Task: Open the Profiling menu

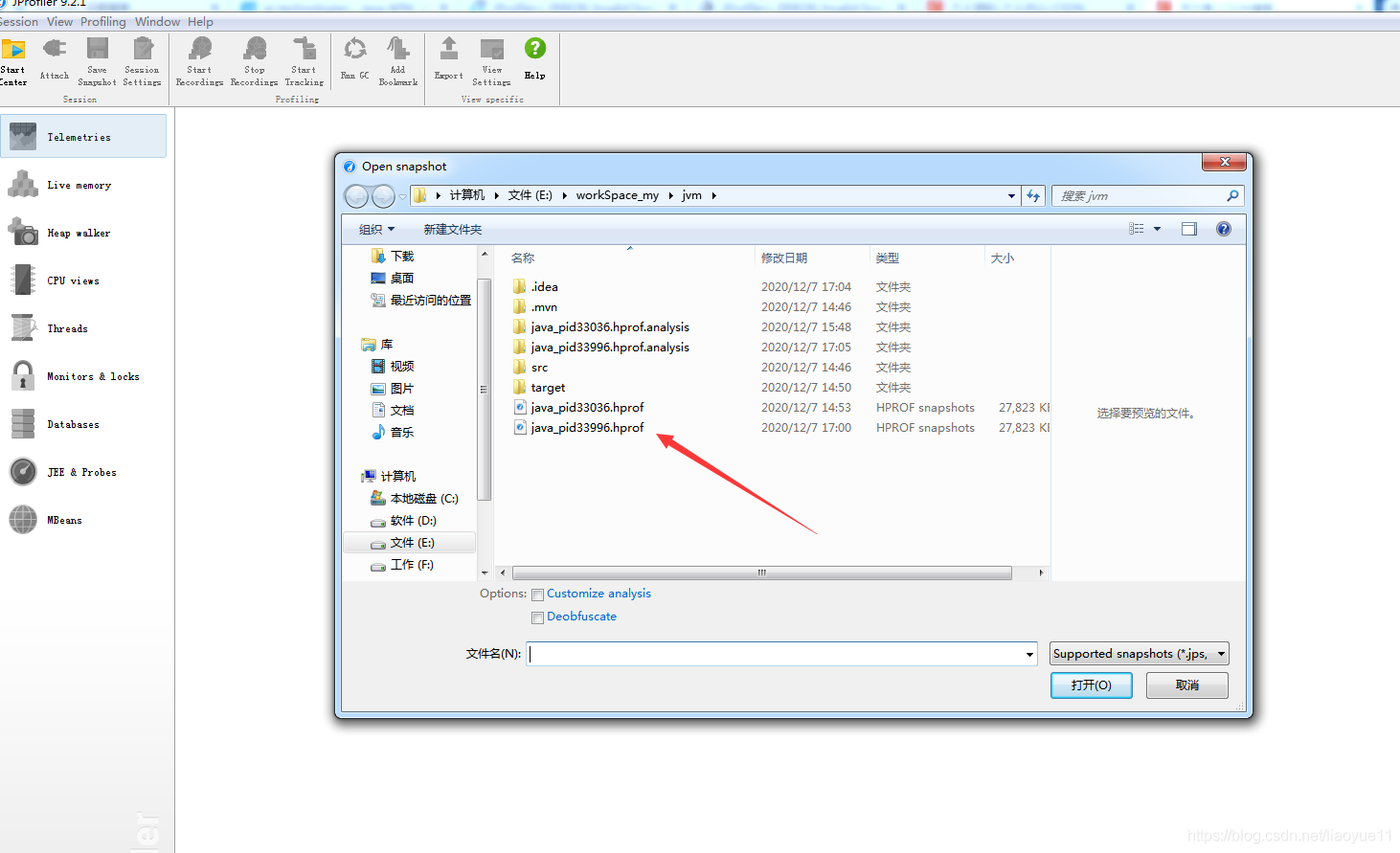Action: coord(103,22)
